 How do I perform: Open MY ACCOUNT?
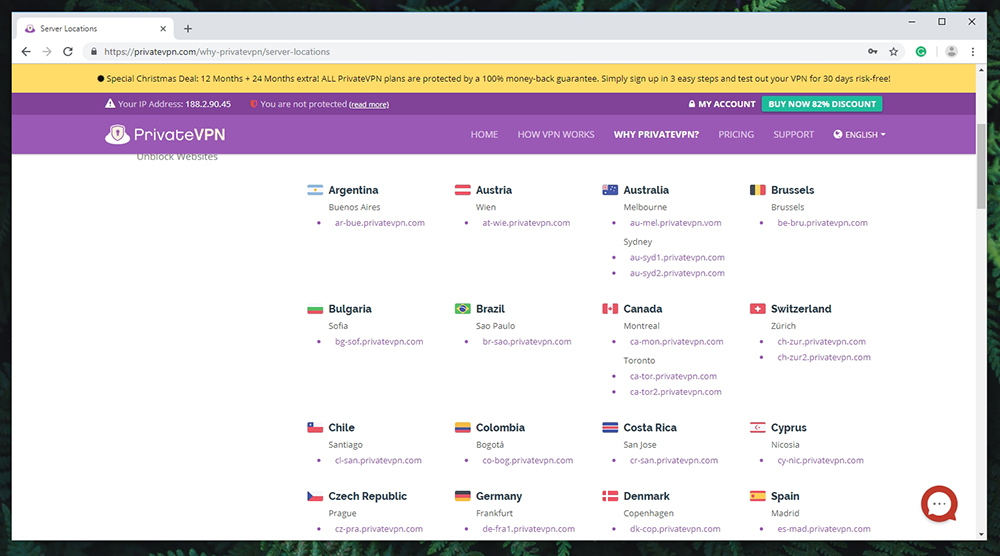click(721, 104)
